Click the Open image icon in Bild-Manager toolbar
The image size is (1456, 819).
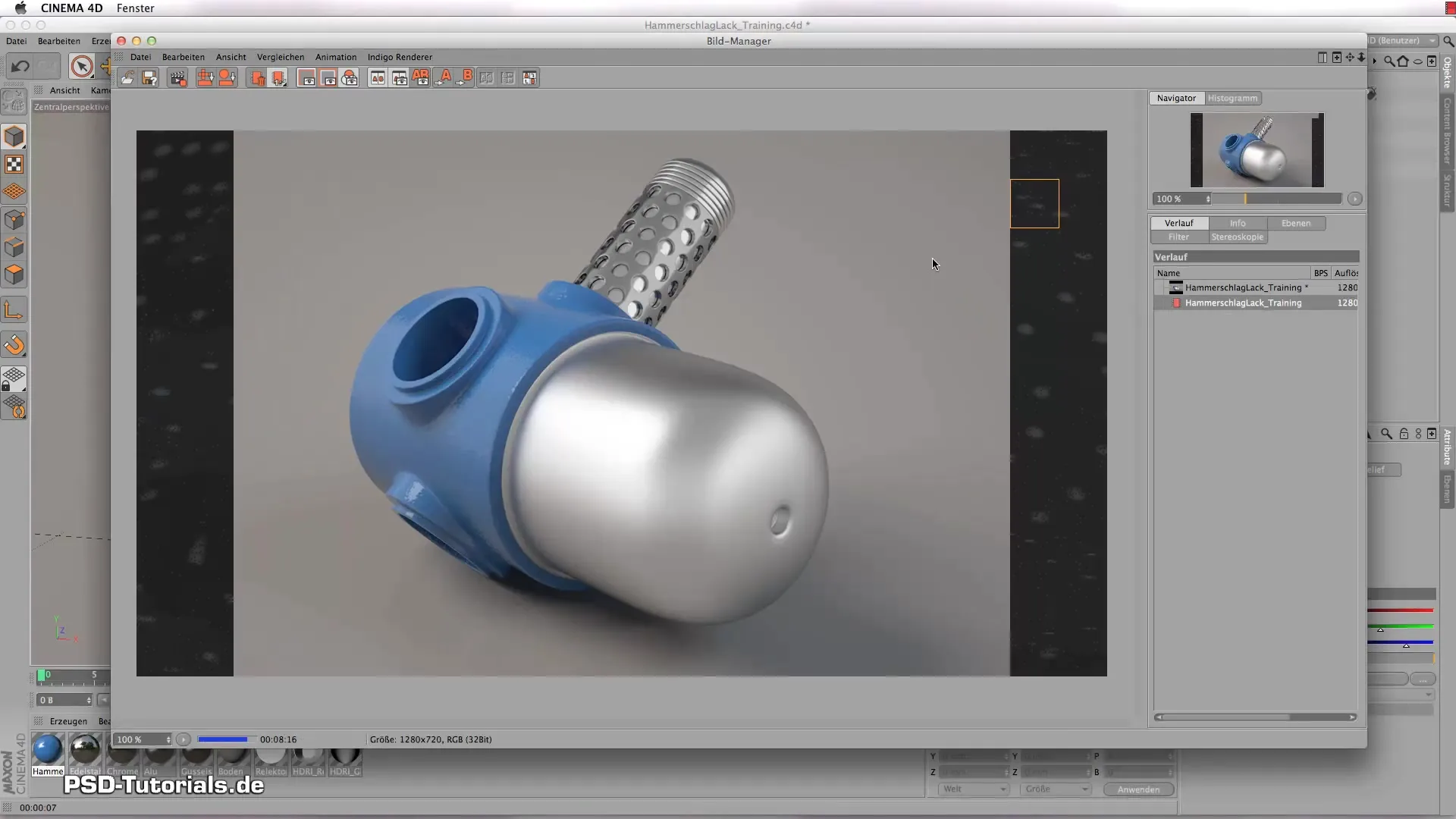click(127, 78)
